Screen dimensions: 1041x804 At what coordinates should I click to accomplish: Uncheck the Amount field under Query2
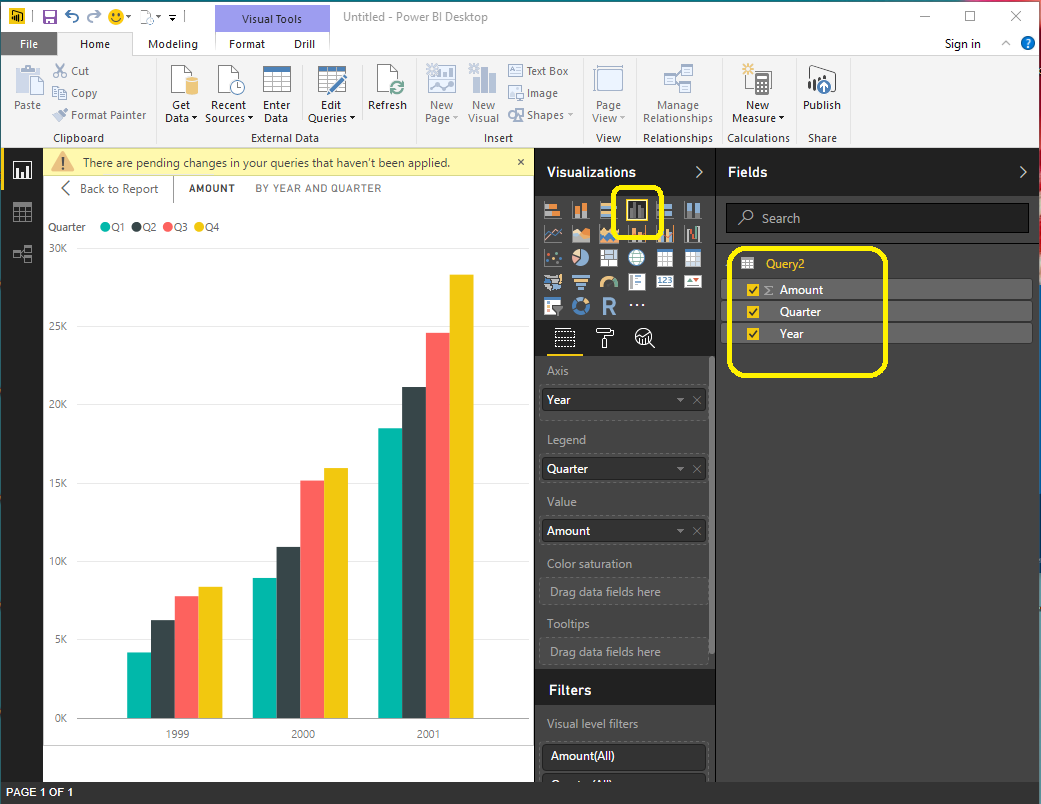pos(753,289)
